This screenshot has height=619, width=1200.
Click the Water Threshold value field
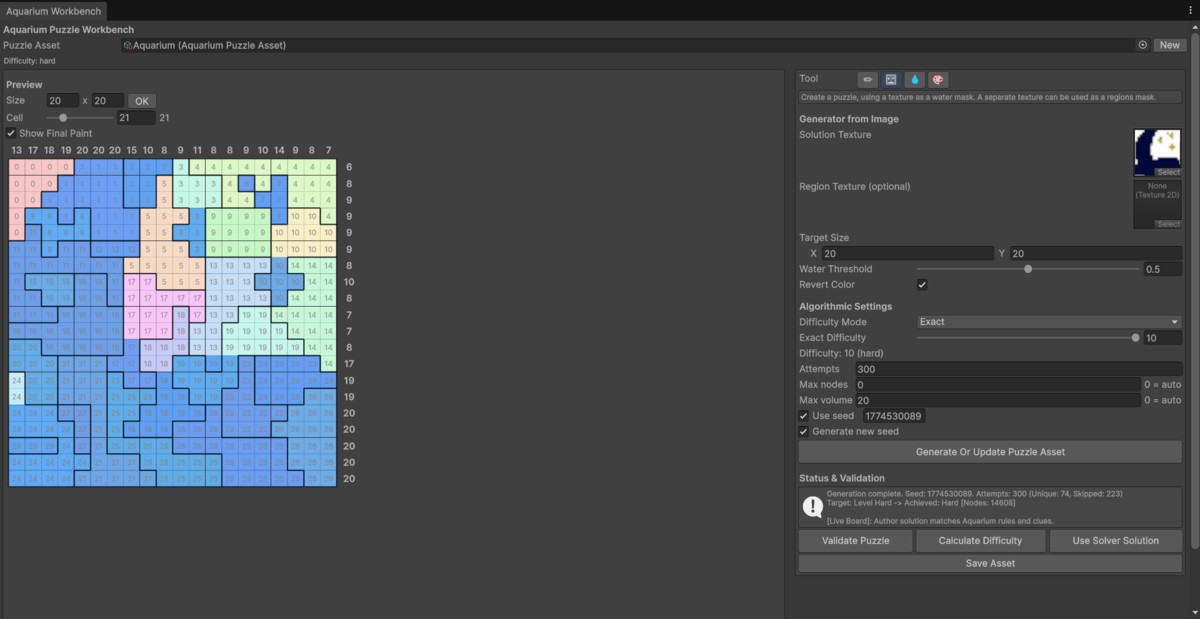(x=1162, y=269)
